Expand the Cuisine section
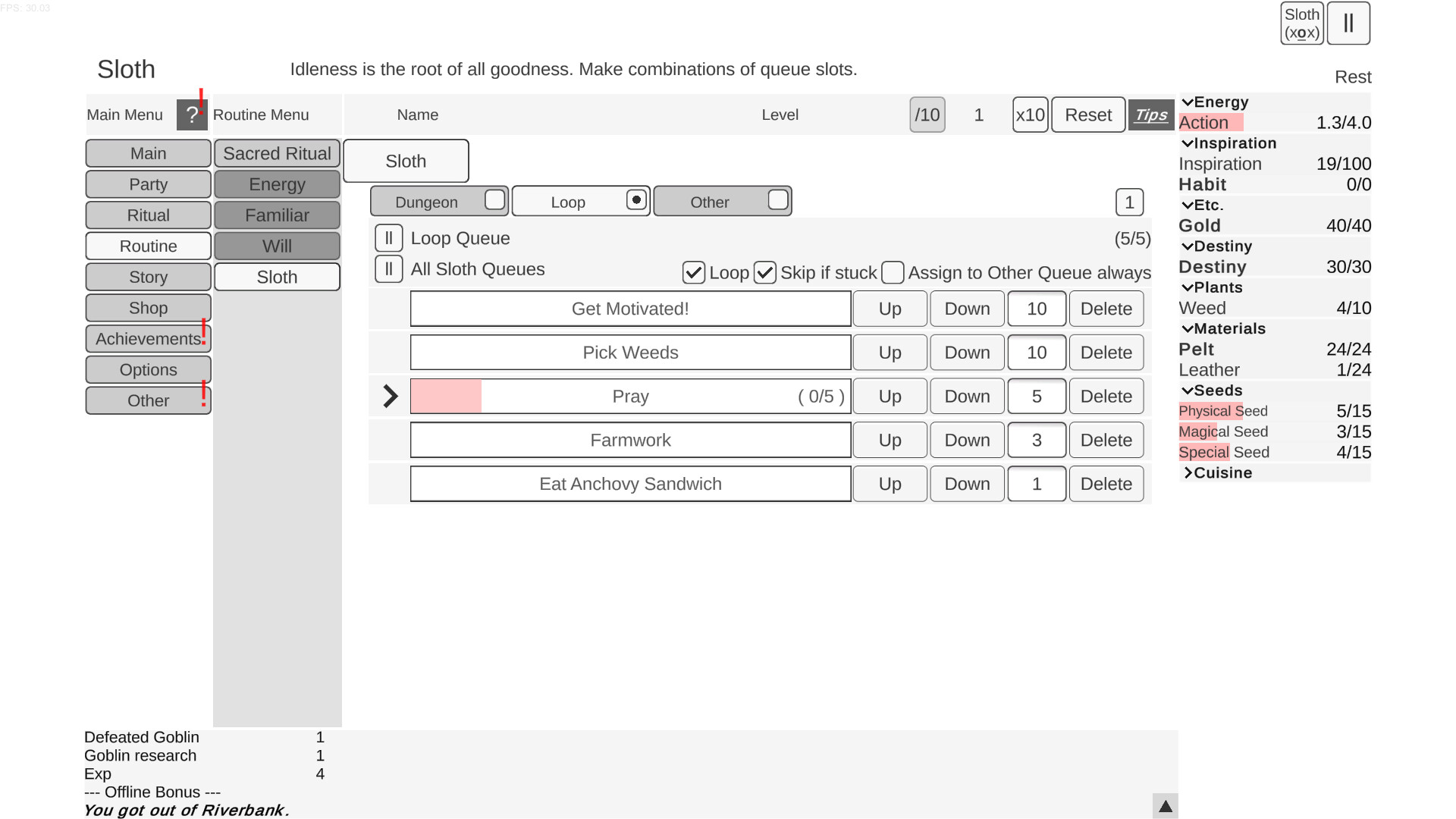 tap(1188, 472)
